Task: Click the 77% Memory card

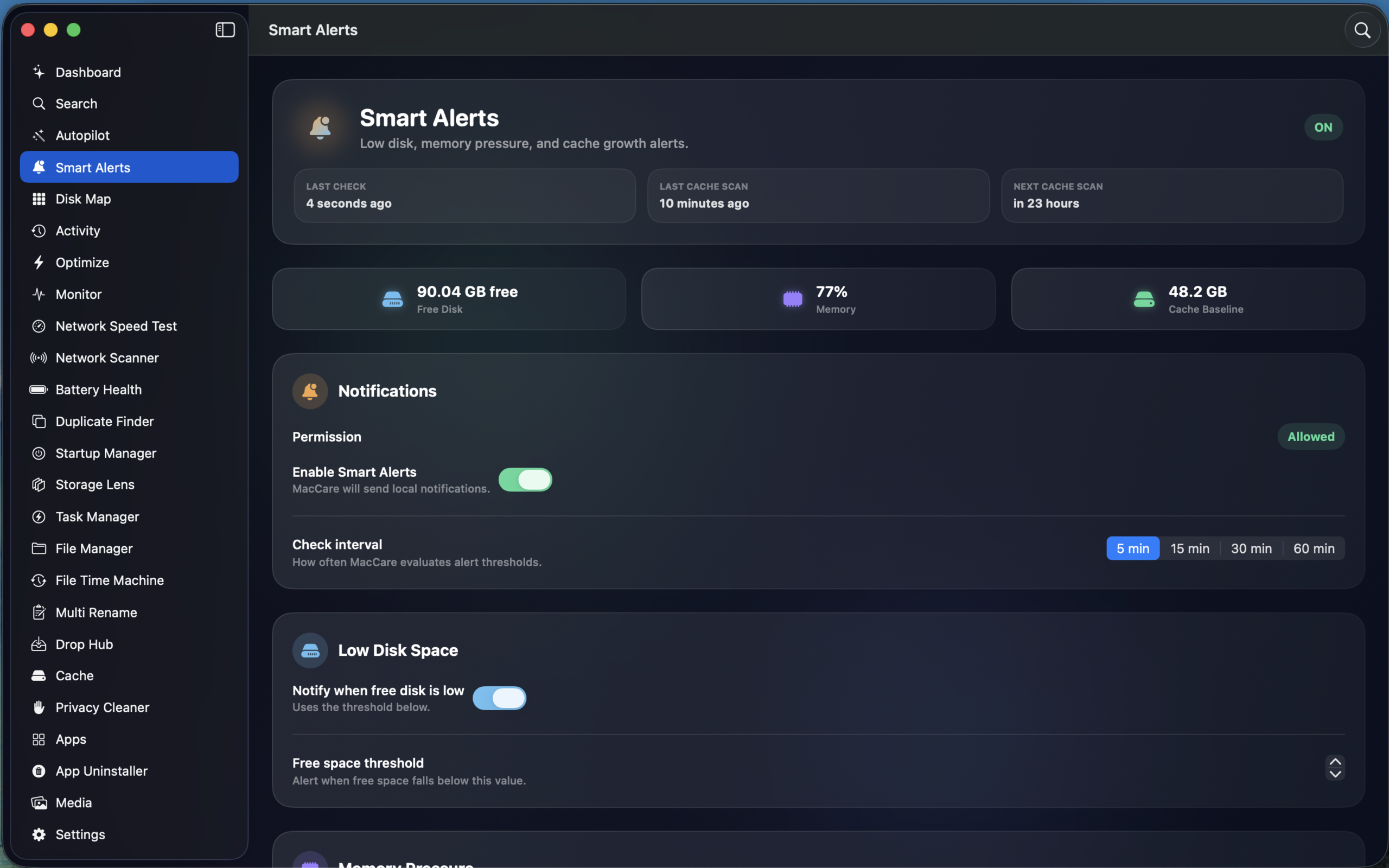Action: tap(818, 299)
